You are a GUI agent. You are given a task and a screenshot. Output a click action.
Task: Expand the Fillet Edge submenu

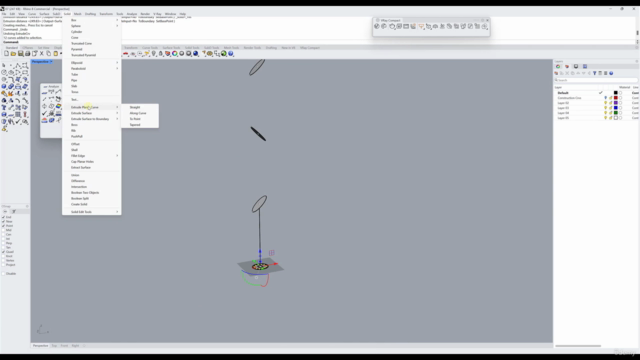coord(91,156)
